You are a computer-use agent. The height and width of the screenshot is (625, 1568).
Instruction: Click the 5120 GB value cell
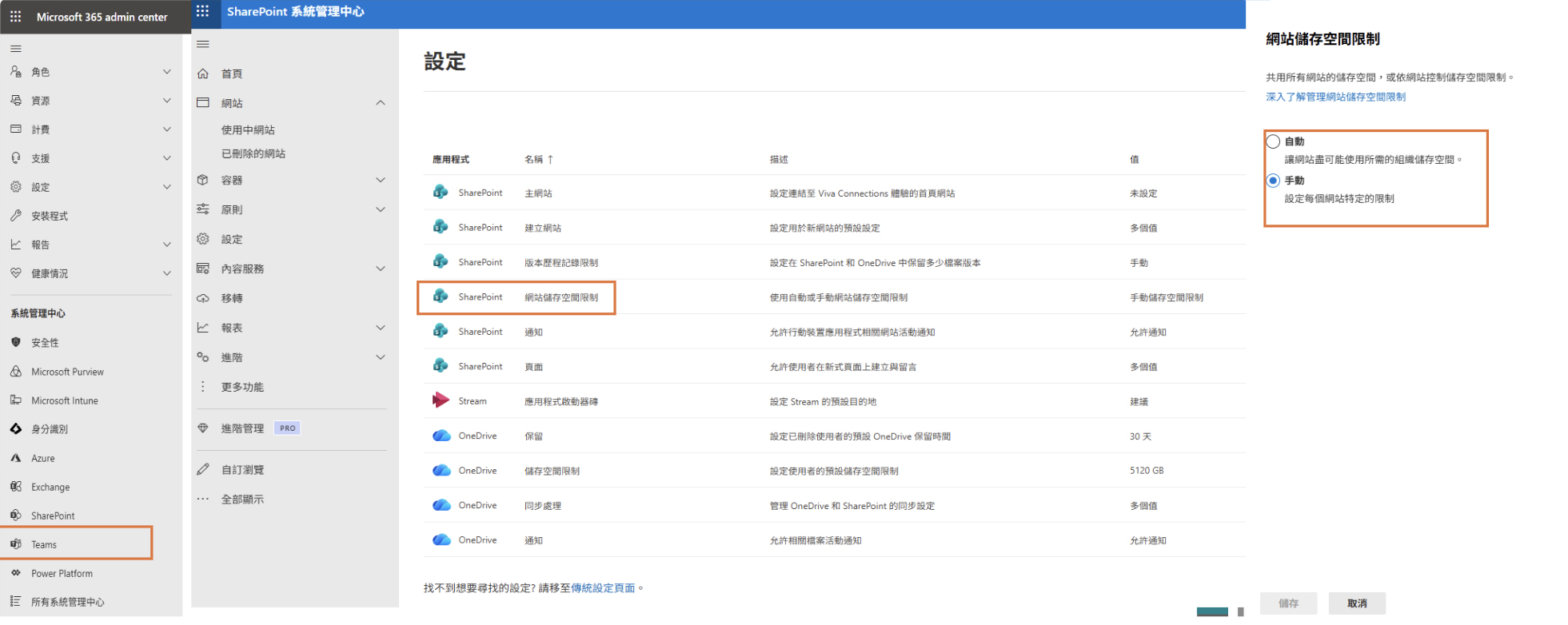click(x=1147, y=470)
